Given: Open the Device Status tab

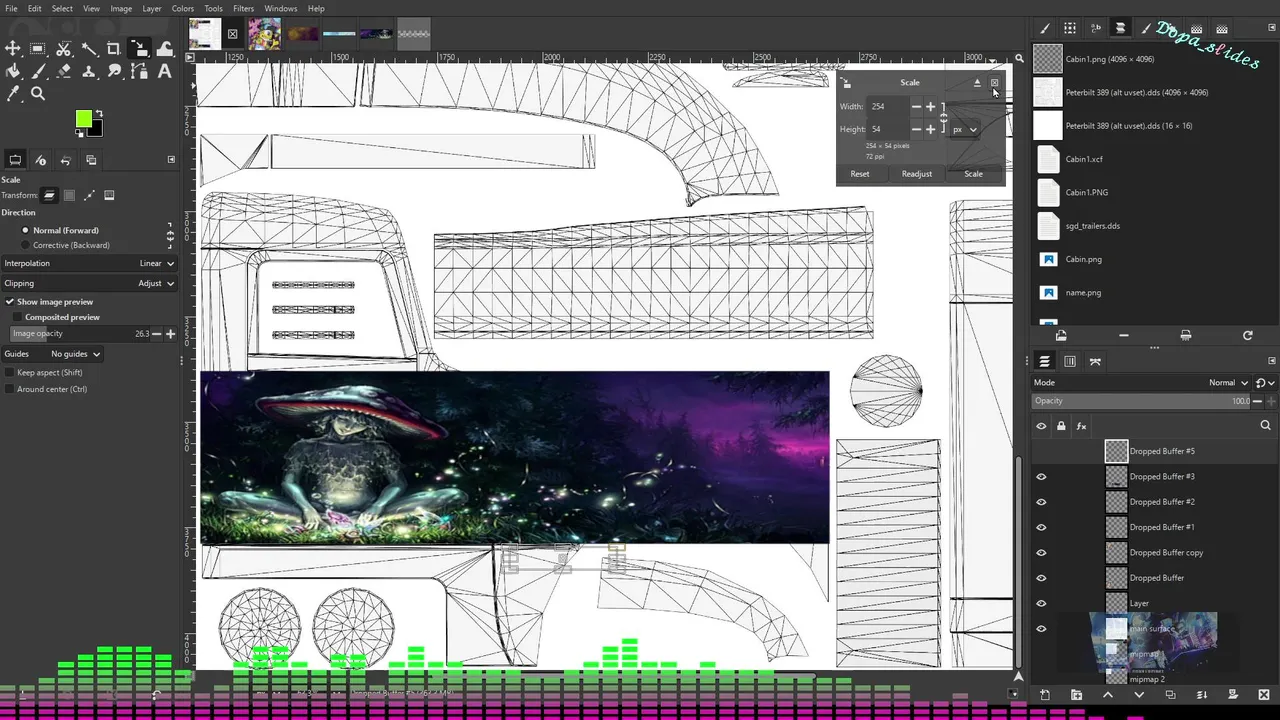Looking at the screenshot, I should pyautogui.click(x=41, y=160).
